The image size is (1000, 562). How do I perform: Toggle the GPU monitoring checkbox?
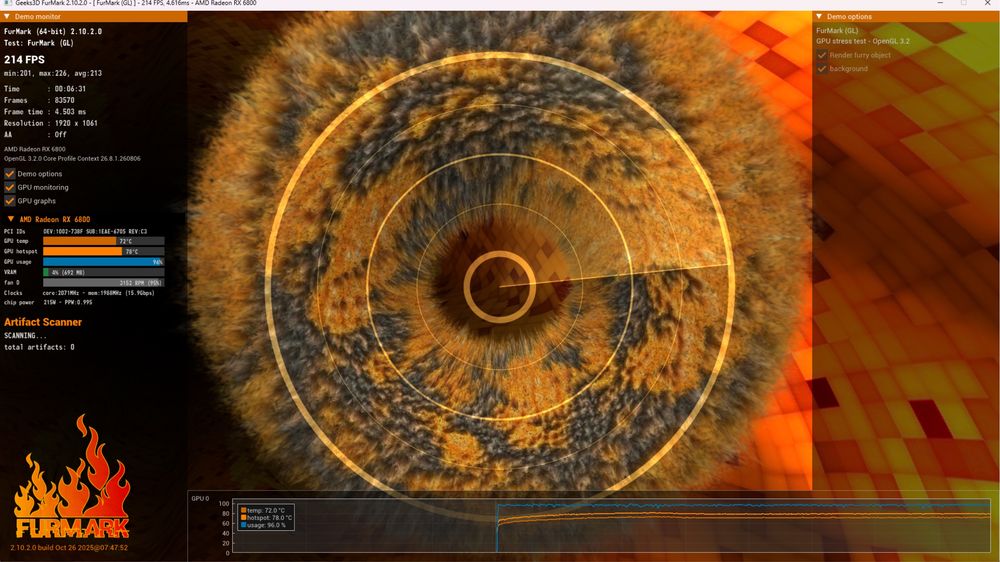coord(10,187)
